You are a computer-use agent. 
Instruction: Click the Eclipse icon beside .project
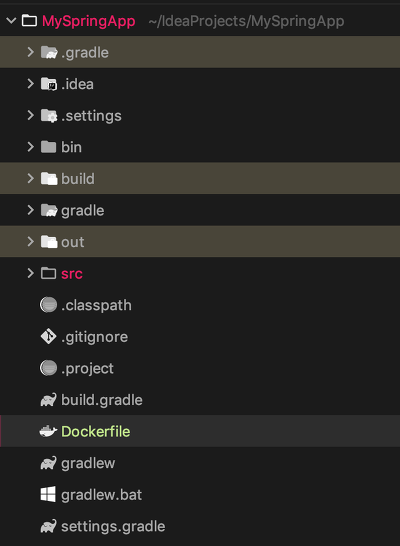48,368
